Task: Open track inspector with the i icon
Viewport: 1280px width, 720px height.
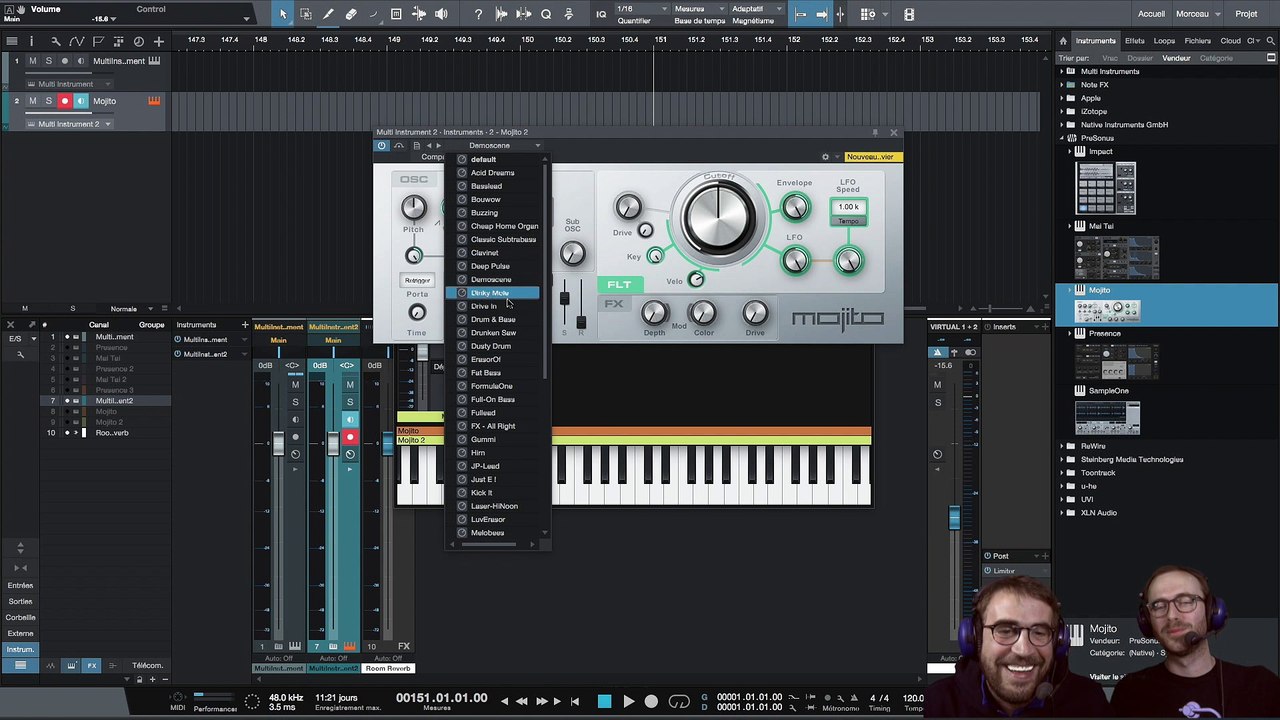Action: [x=31, y=41]
